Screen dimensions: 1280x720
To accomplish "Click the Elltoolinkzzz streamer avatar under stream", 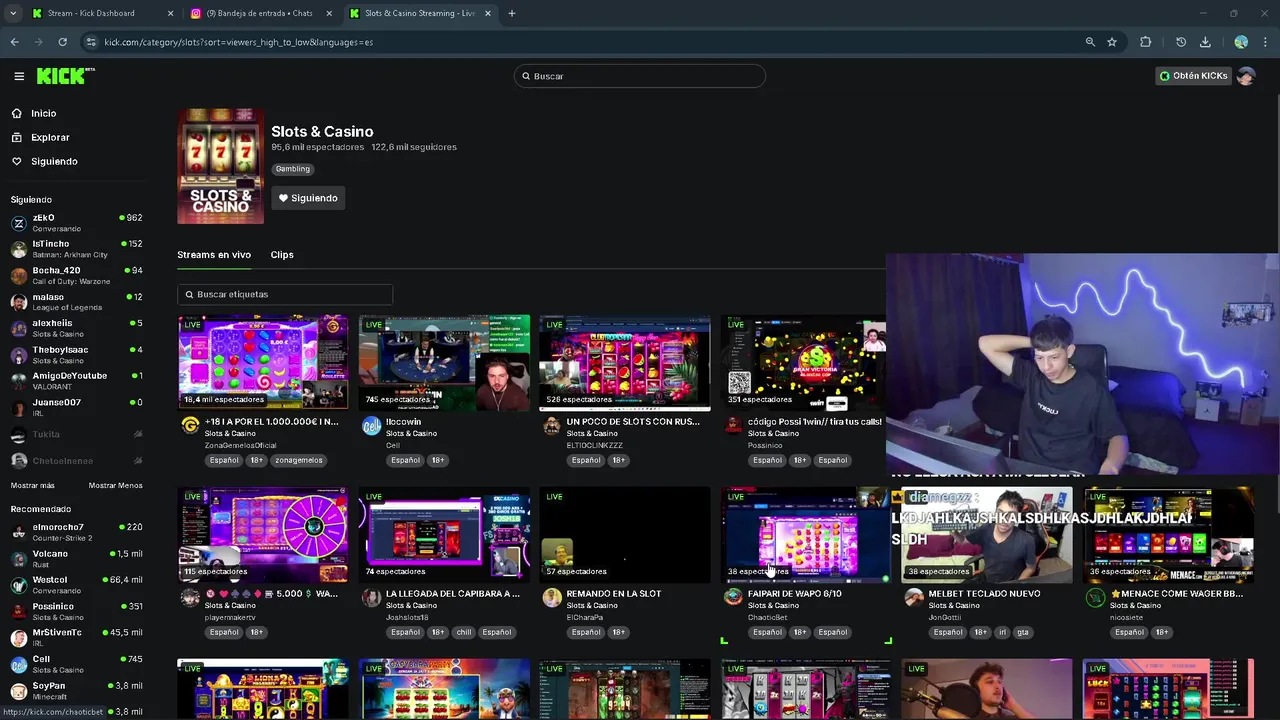I will pos(552,426).
